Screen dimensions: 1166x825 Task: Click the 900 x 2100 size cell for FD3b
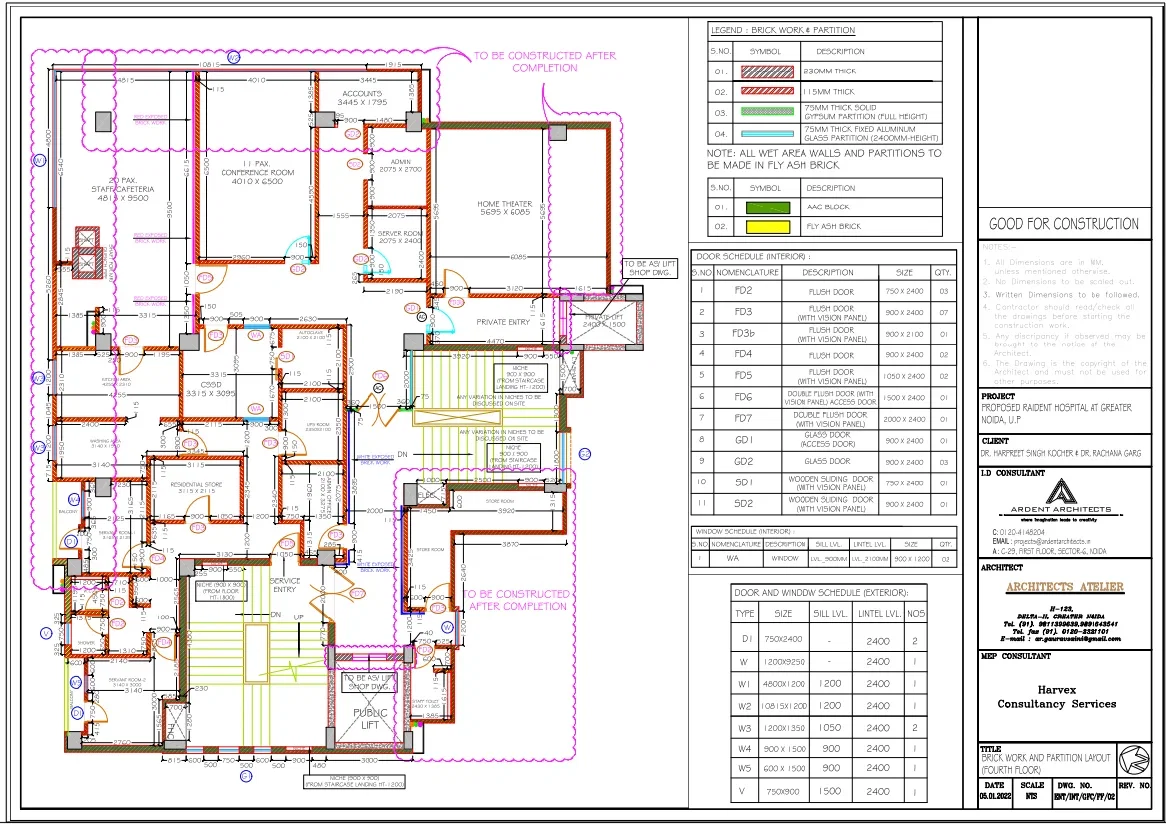904,334
